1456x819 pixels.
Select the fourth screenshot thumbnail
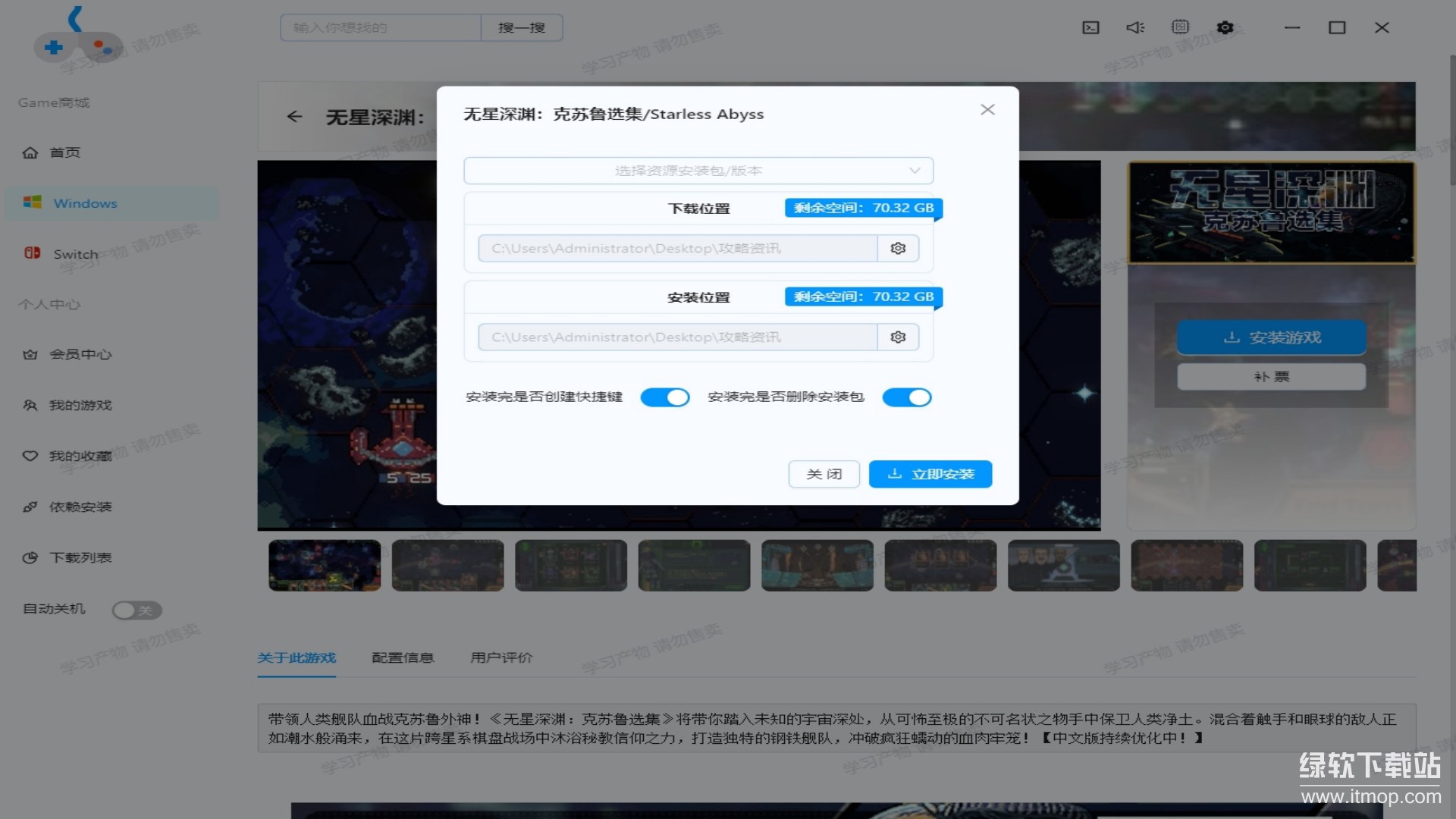(x=695, y=566)
